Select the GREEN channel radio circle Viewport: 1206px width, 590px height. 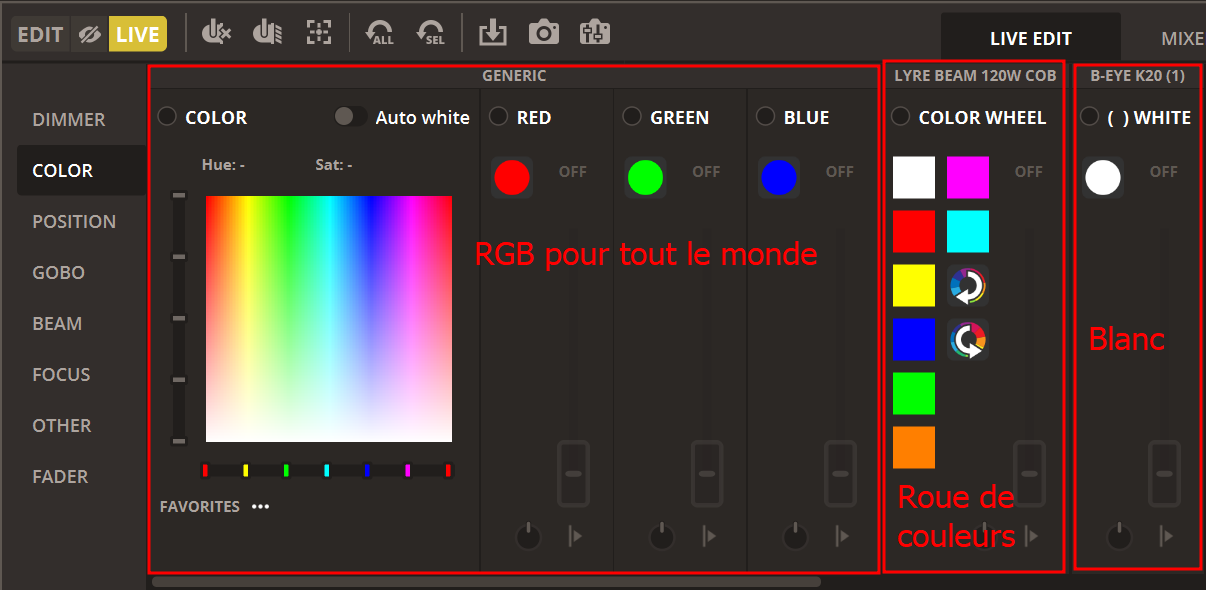click(x=632, y=116)
